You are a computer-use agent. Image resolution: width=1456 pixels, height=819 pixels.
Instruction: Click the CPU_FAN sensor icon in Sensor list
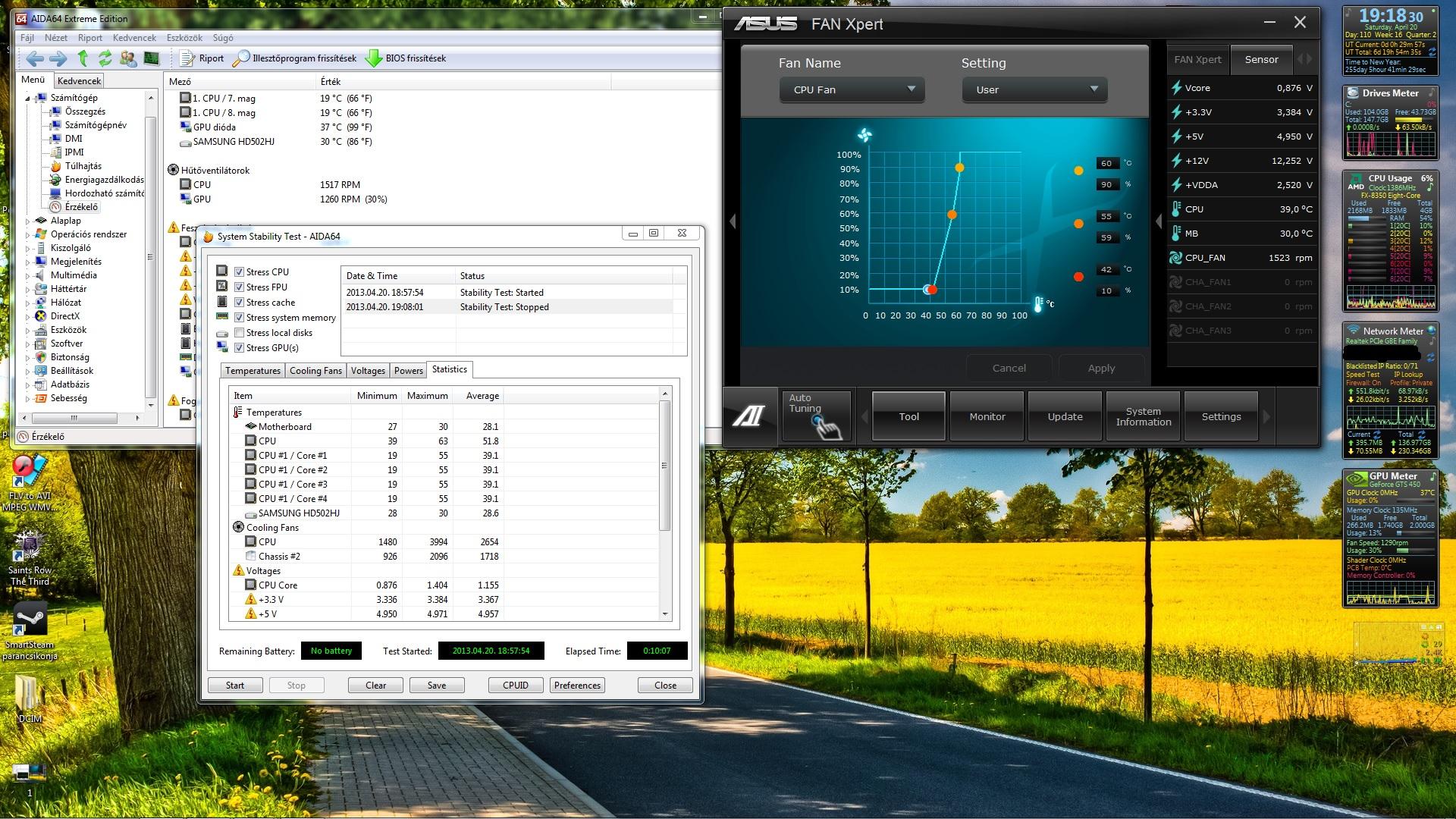click(1175, 258)
